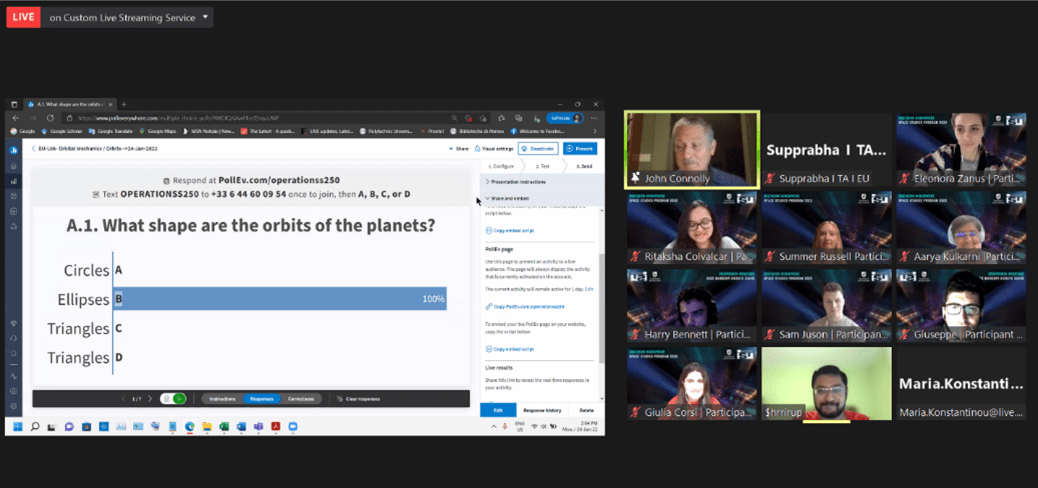Click the Poll Everywhere logo in sidebar
Viewport: 1038px width, 488px height.
pyautogui.click(x=14, y=149)
